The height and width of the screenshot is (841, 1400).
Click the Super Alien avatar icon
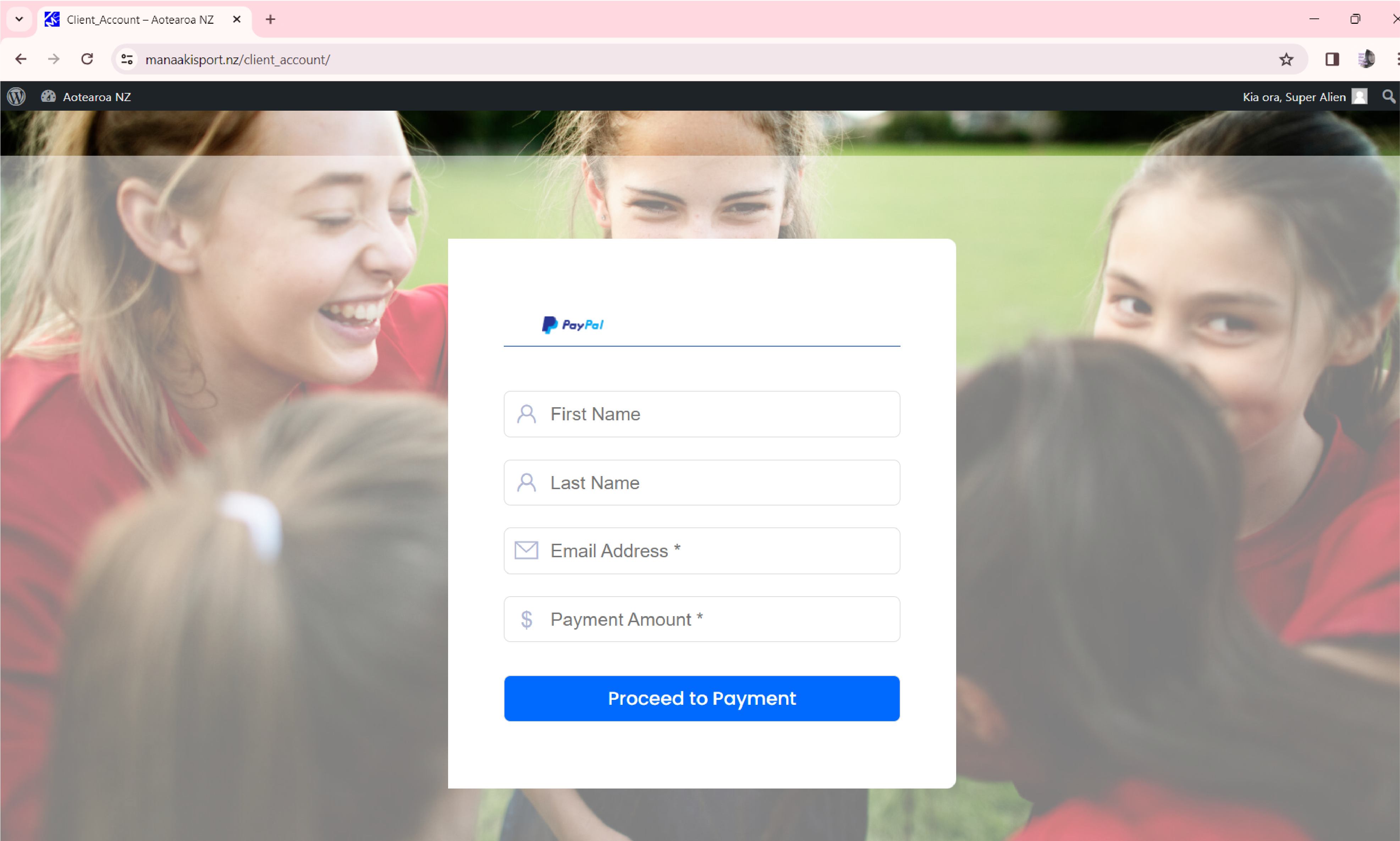pos(1359,96)
